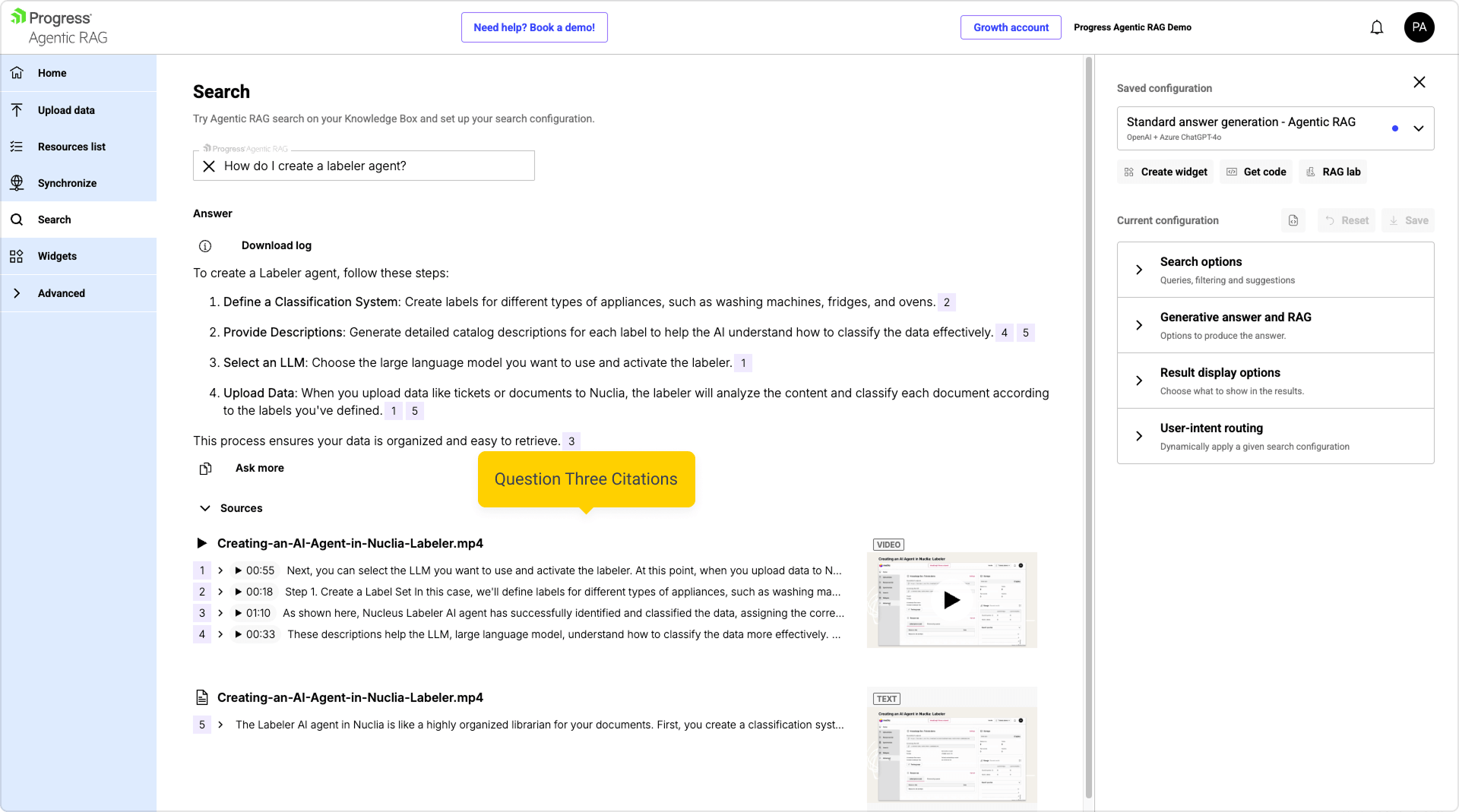Click the Create widget button

coord(1166,172)
